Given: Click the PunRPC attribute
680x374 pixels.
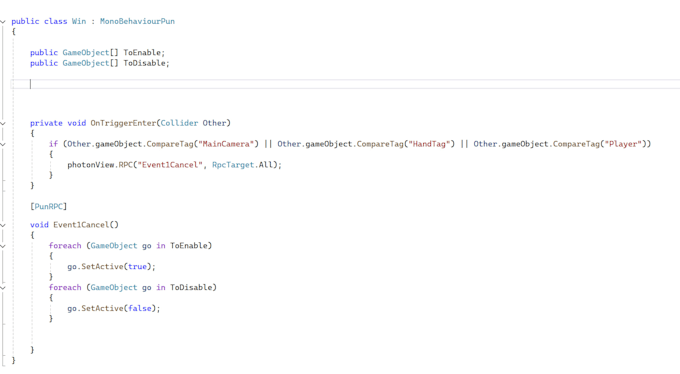Looking at the screenshot, I should pos(49,206).
